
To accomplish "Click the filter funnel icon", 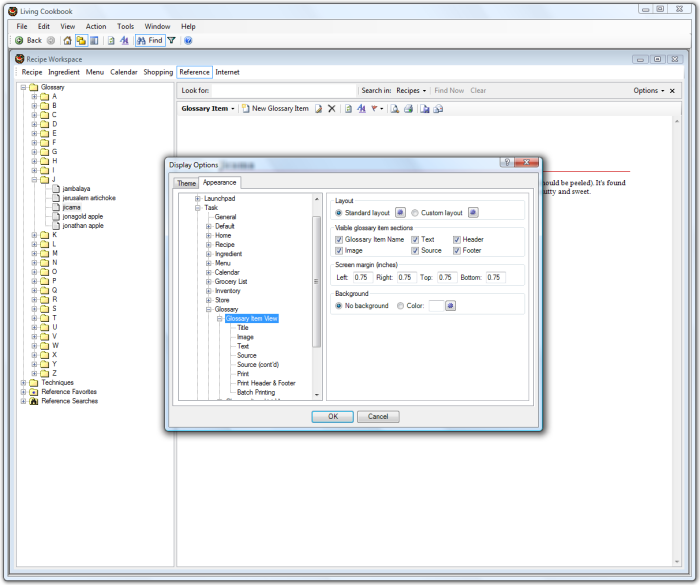I will 171,41.
